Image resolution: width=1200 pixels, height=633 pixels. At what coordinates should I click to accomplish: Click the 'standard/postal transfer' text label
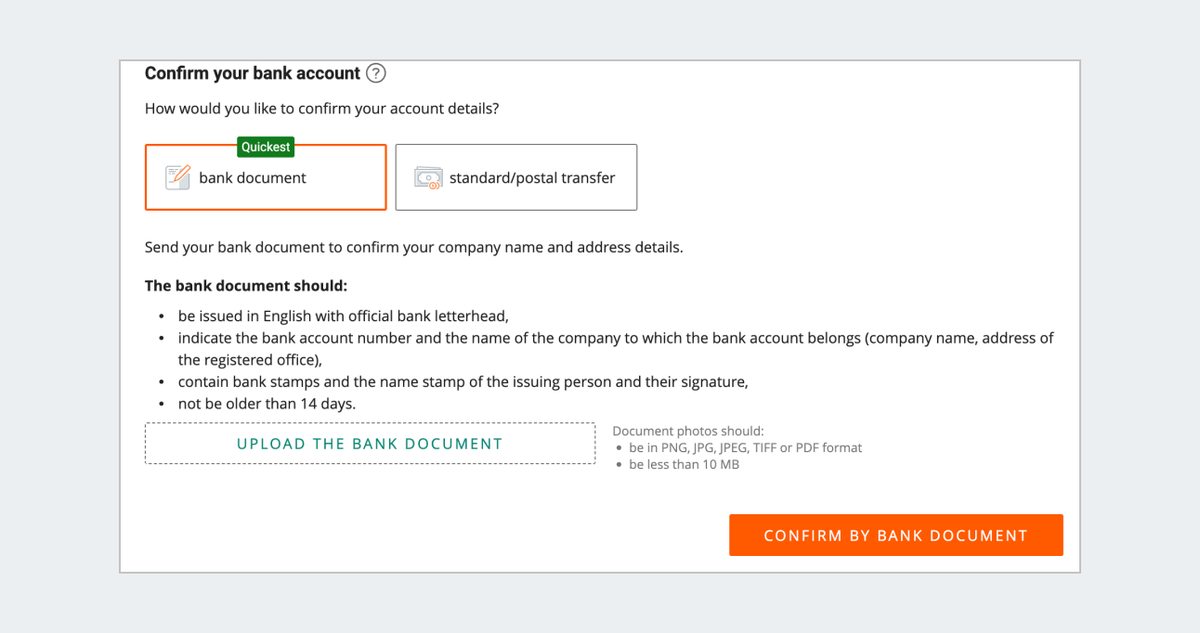click(x=532, y=178)
